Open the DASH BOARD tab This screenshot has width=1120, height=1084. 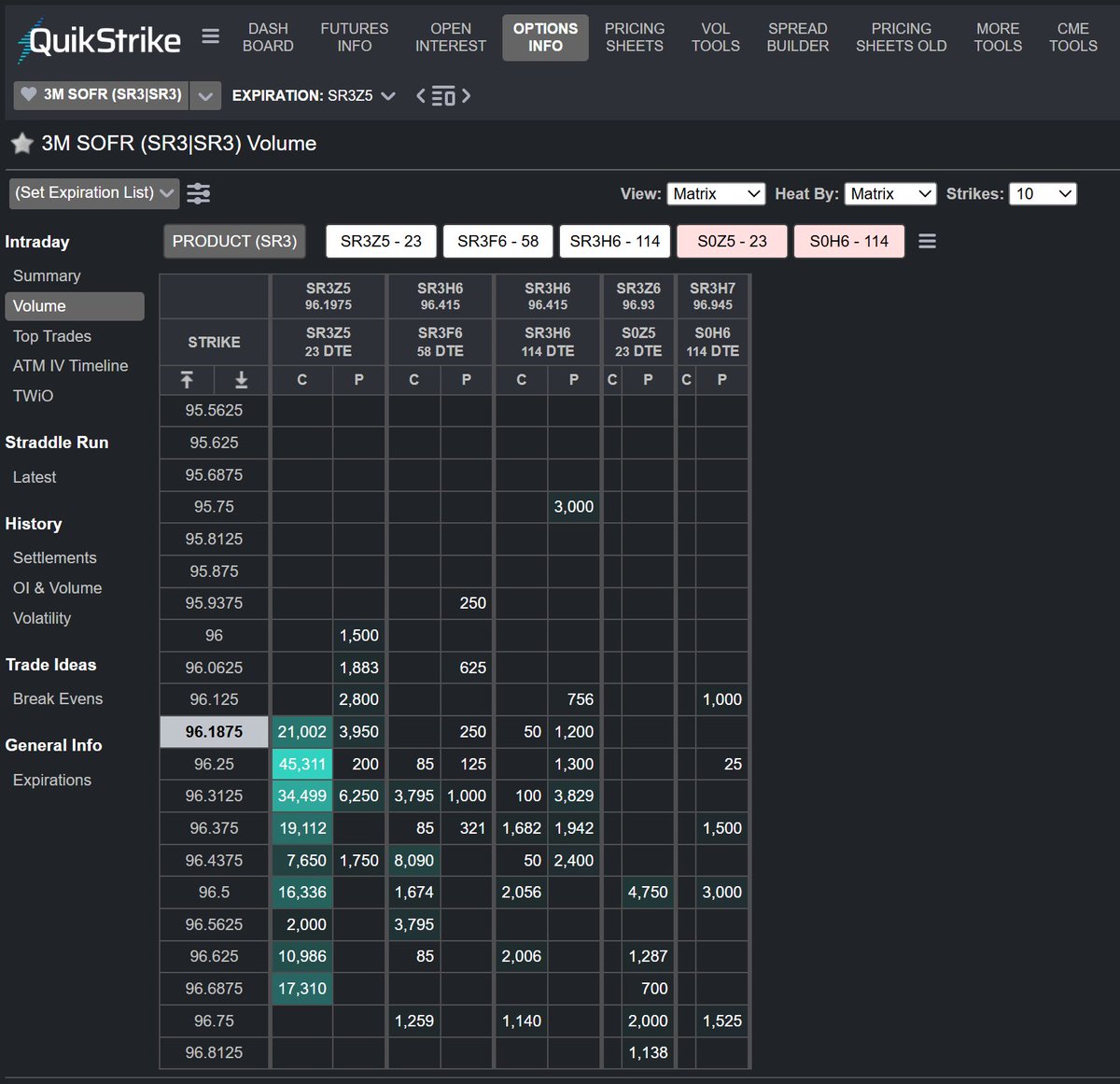(x=268, y=37)
